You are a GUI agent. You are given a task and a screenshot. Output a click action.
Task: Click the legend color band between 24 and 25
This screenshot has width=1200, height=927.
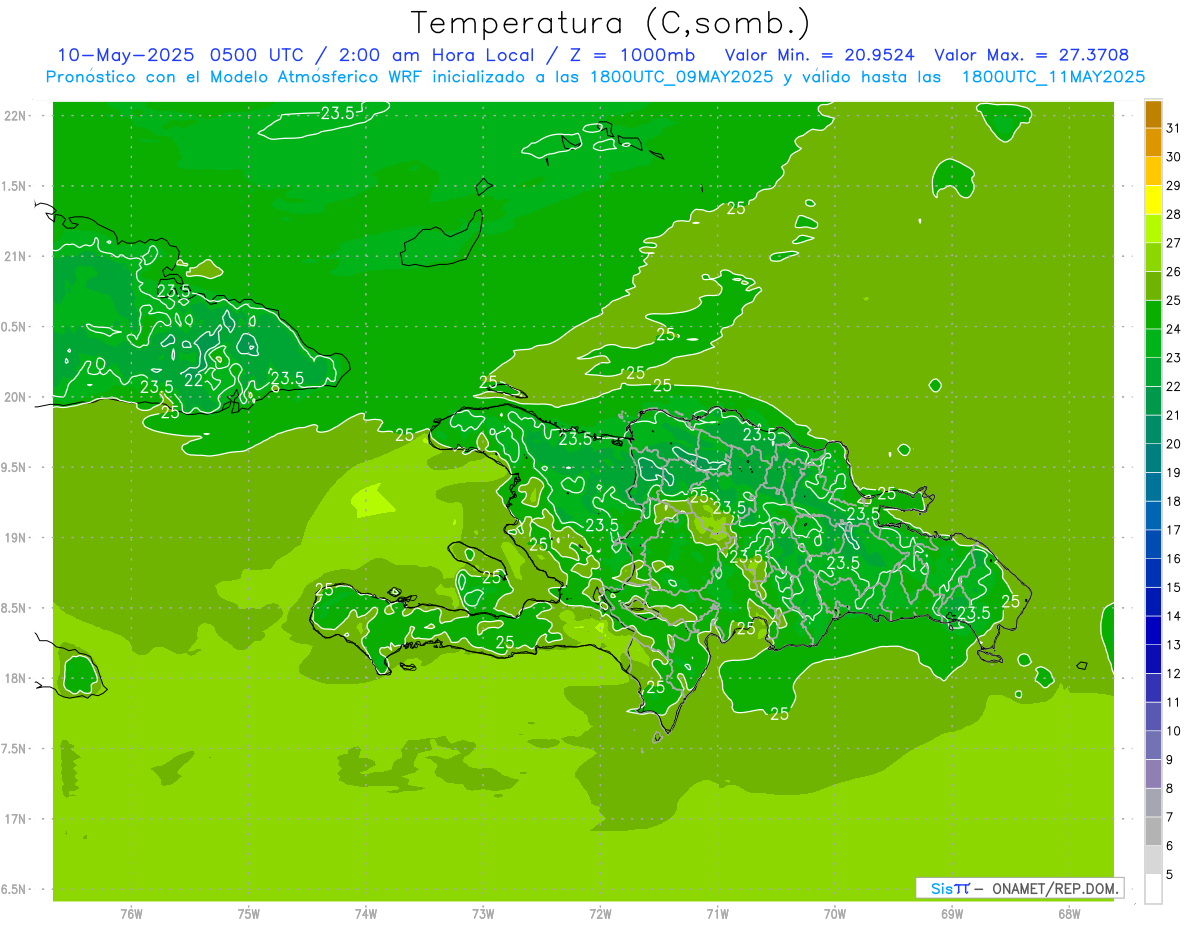pyautogui.click(x=1153, y=314)
